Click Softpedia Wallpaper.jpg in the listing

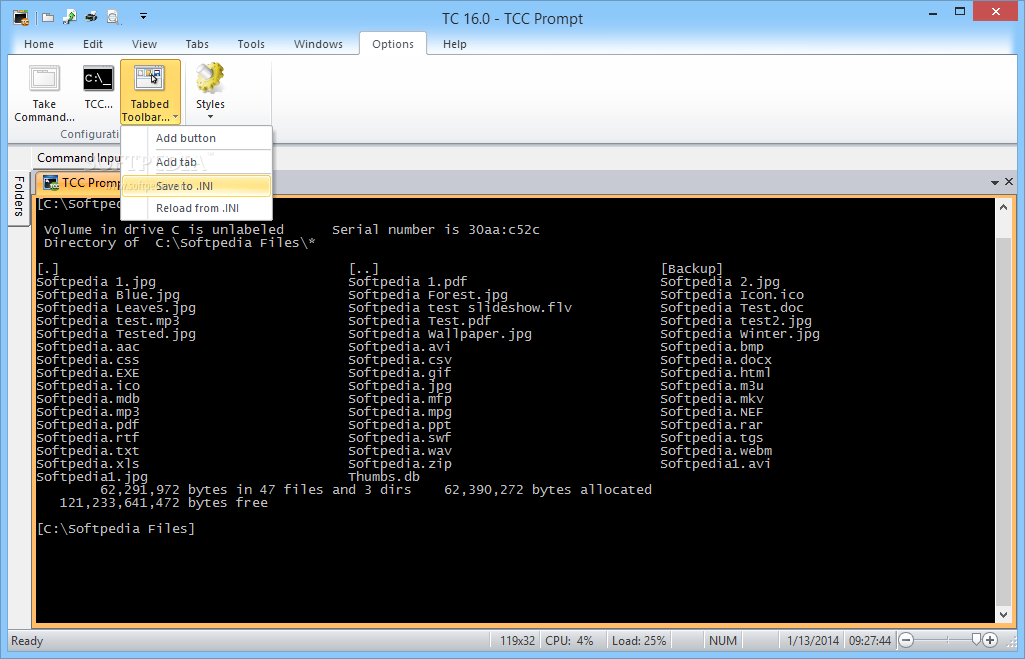pos(439,334)
